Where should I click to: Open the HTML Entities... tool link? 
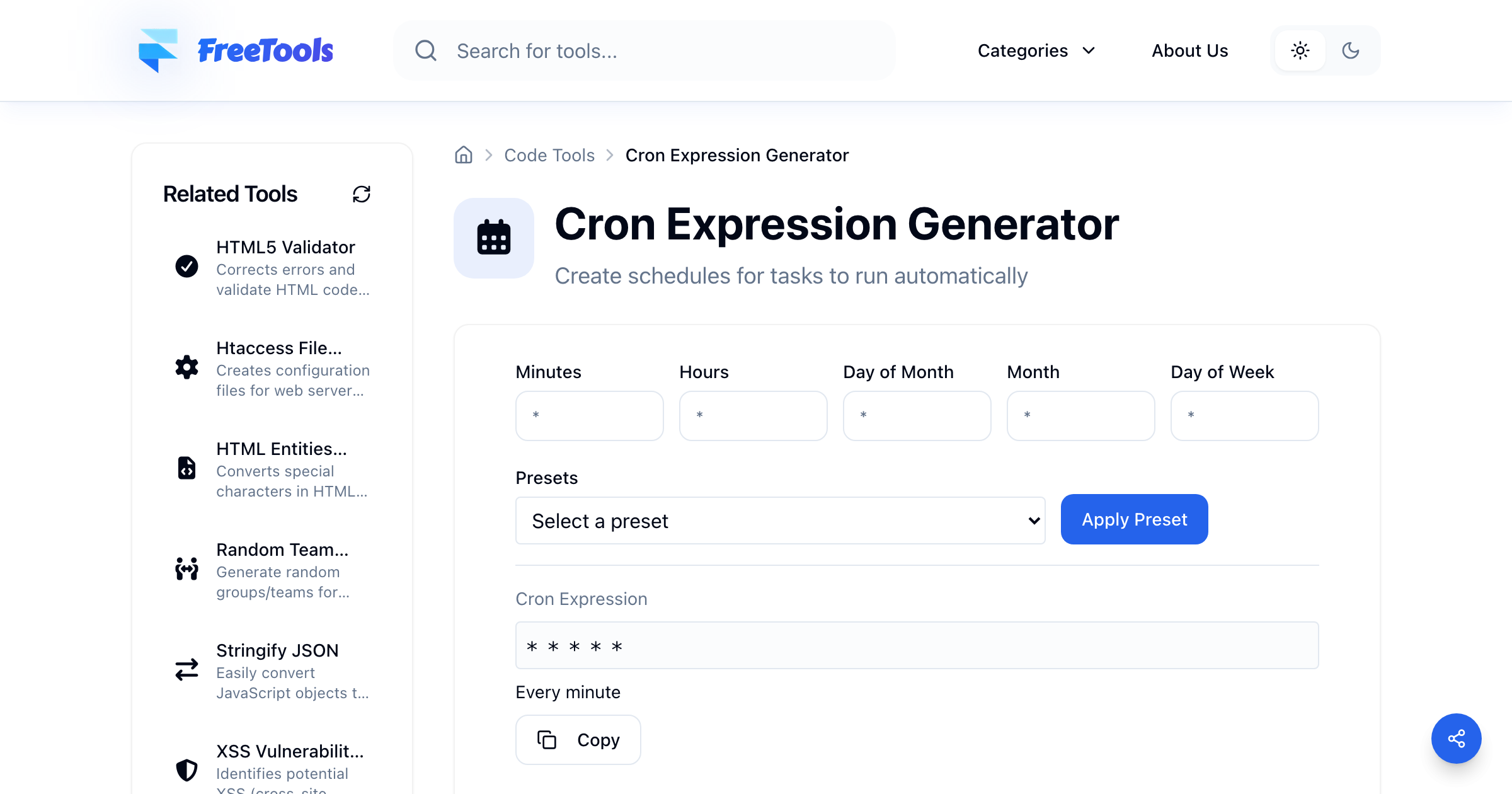[x=272, y=469]
